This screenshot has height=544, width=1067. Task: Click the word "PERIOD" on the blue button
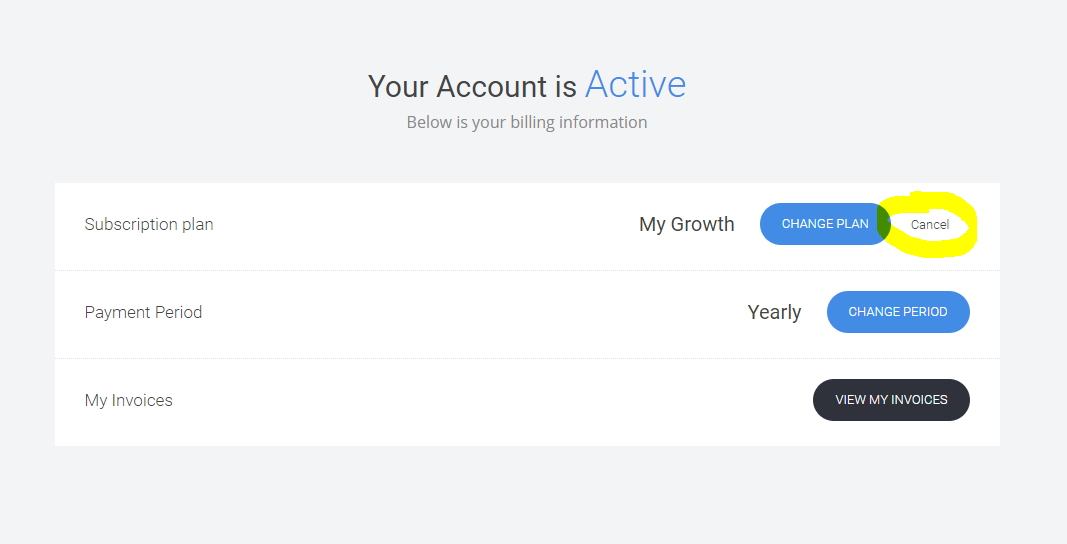pyautogui.click(x=924, y=312)
